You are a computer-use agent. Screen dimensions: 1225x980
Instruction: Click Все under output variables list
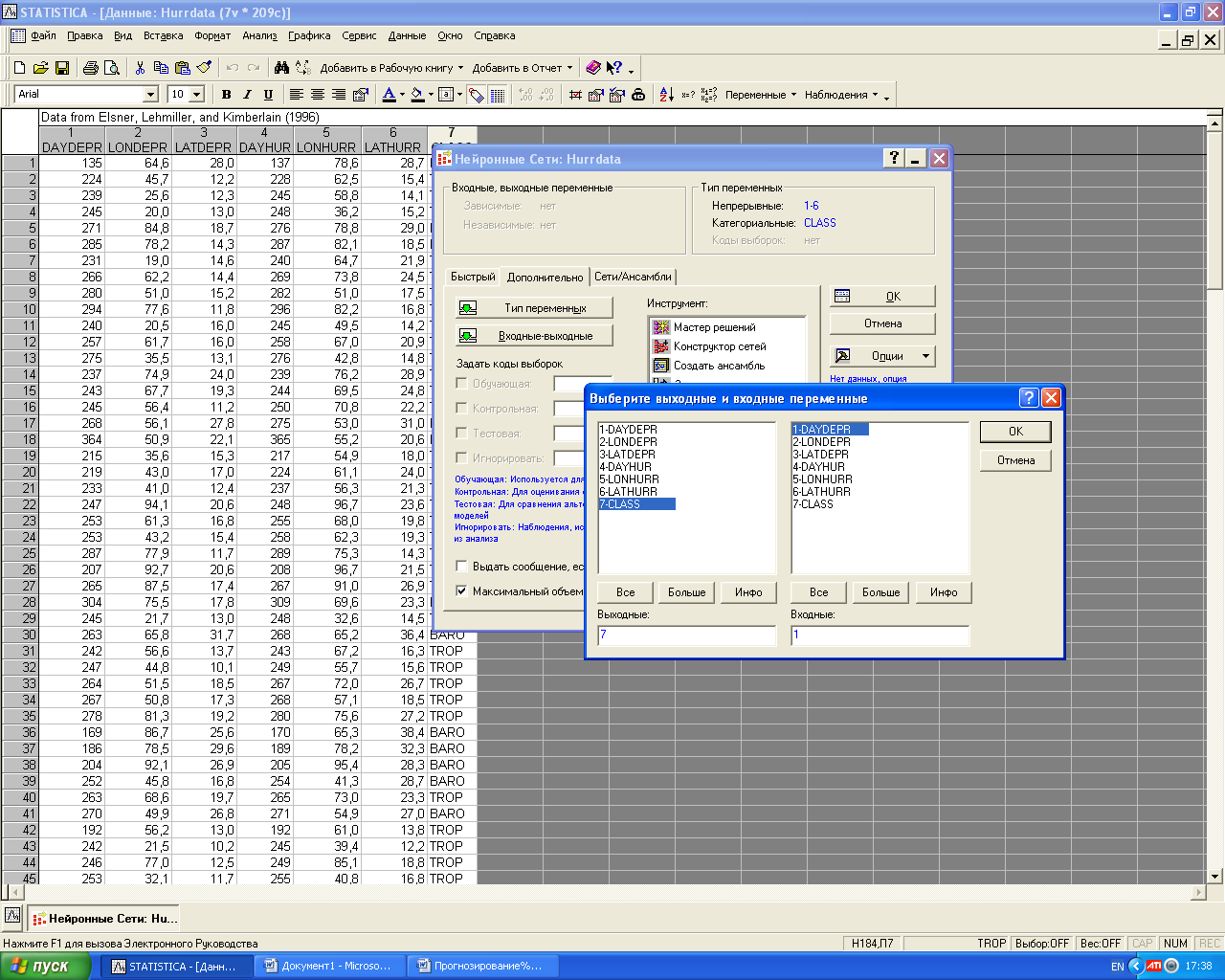pos(625,592)
